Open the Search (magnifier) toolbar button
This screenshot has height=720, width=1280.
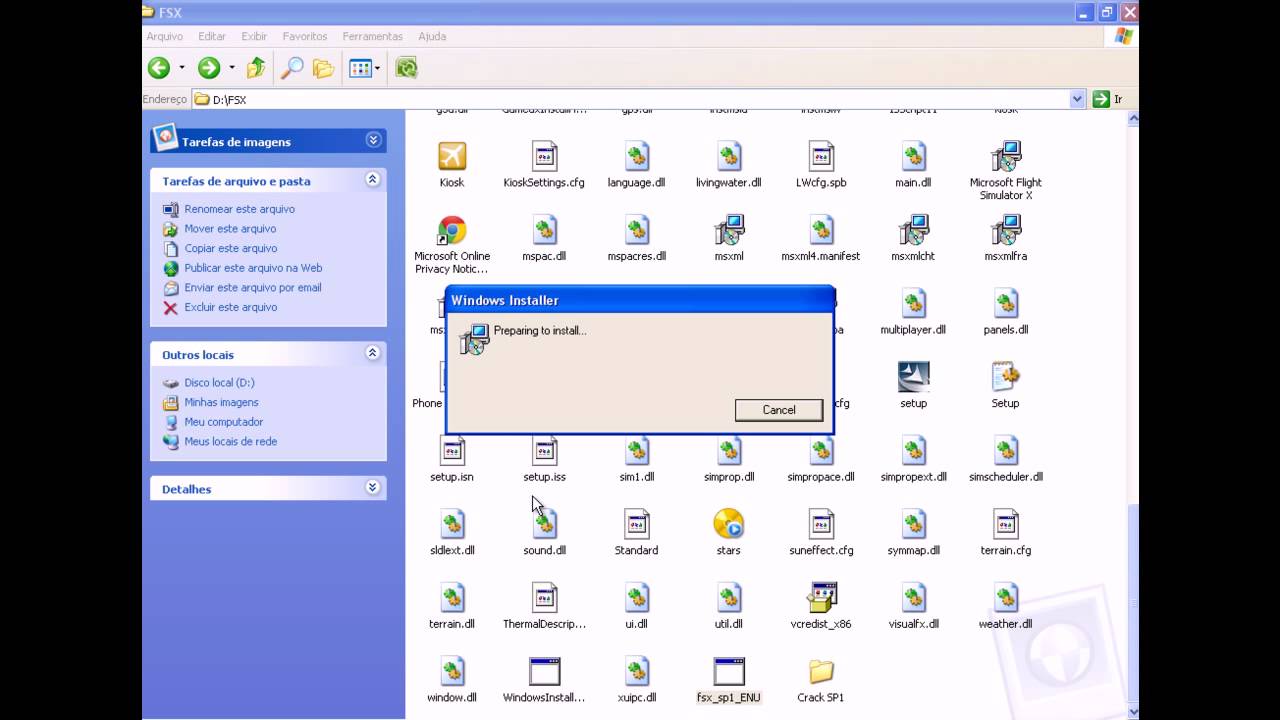click(x=292, y=68)
